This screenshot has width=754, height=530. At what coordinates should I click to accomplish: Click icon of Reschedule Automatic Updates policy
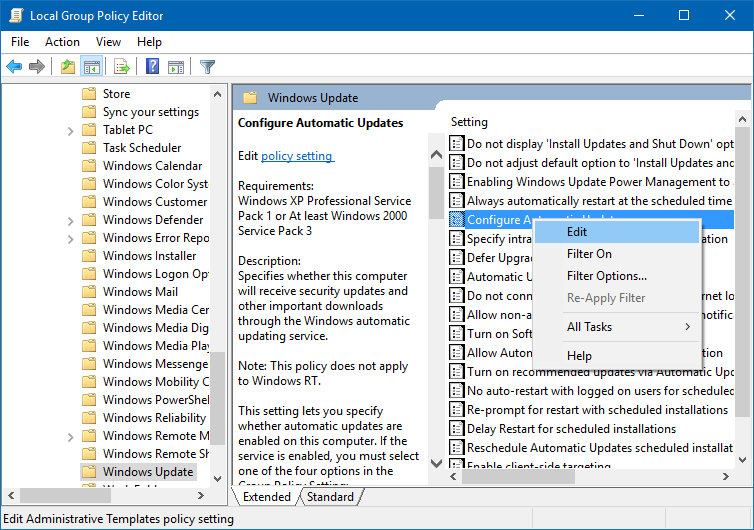click(456, 447)
